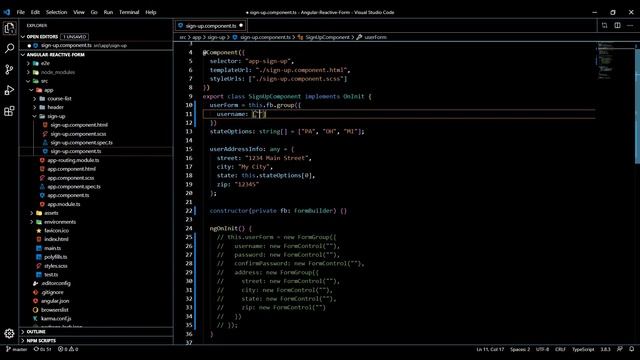Open app.module.ts file
Image resolution: width=640 pixels, height=360 pixels.
(x=64, y=204)
